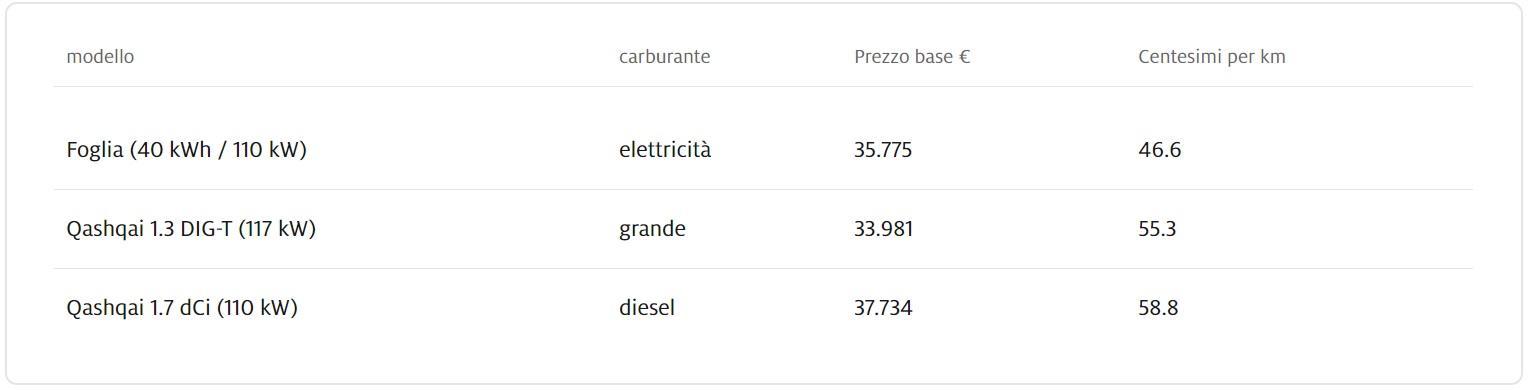Click the 'diesel' fuel cell
The image size is (1532, 390).
point(647,308)
